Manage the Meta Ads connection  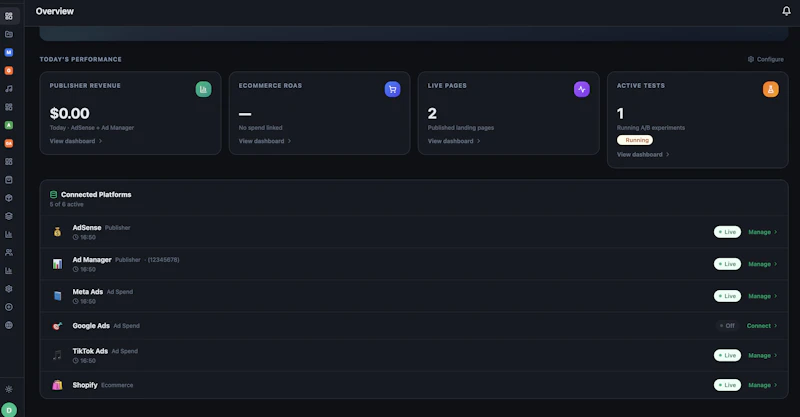[763, 296]
